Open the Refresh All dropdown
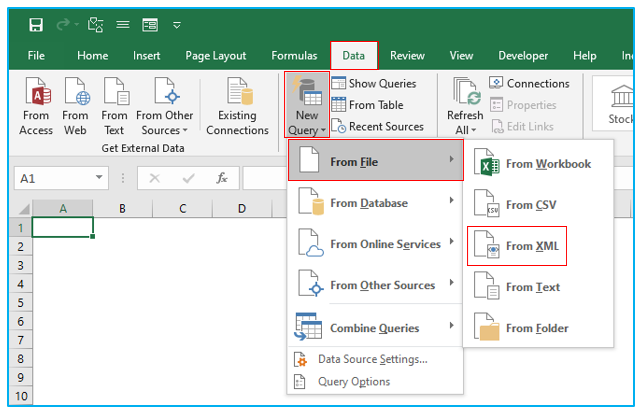 coord(465,130)
